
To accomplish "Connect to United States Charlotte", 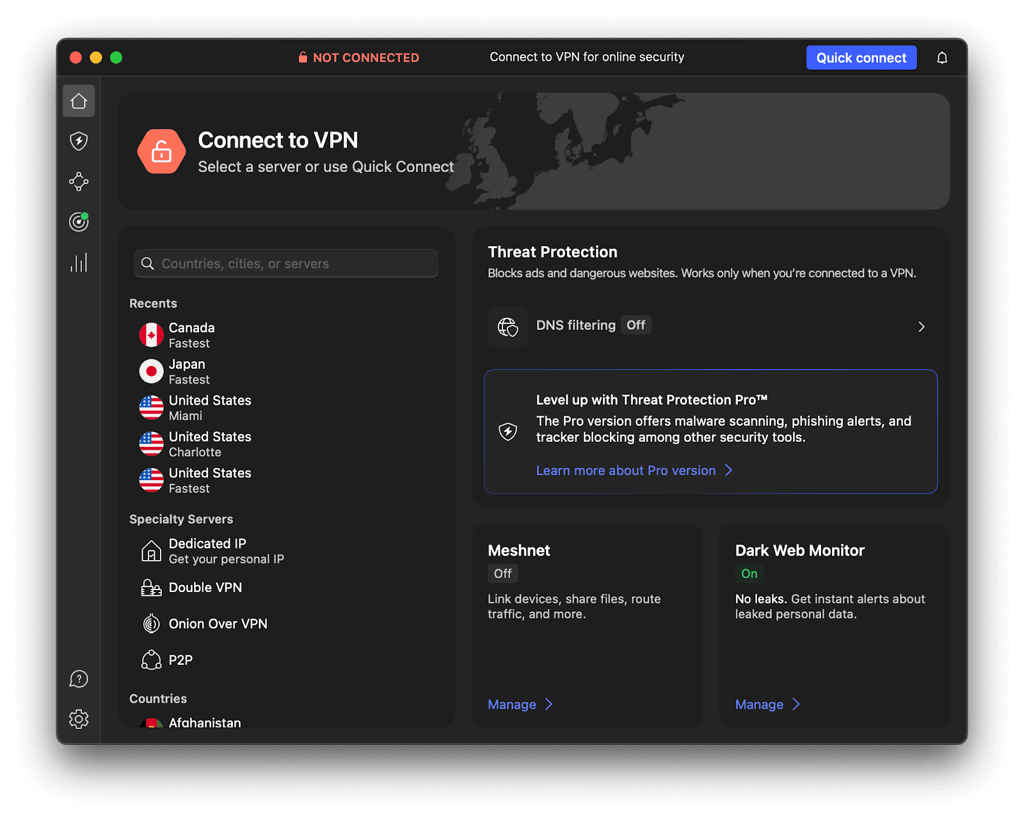I will (285, 444).
